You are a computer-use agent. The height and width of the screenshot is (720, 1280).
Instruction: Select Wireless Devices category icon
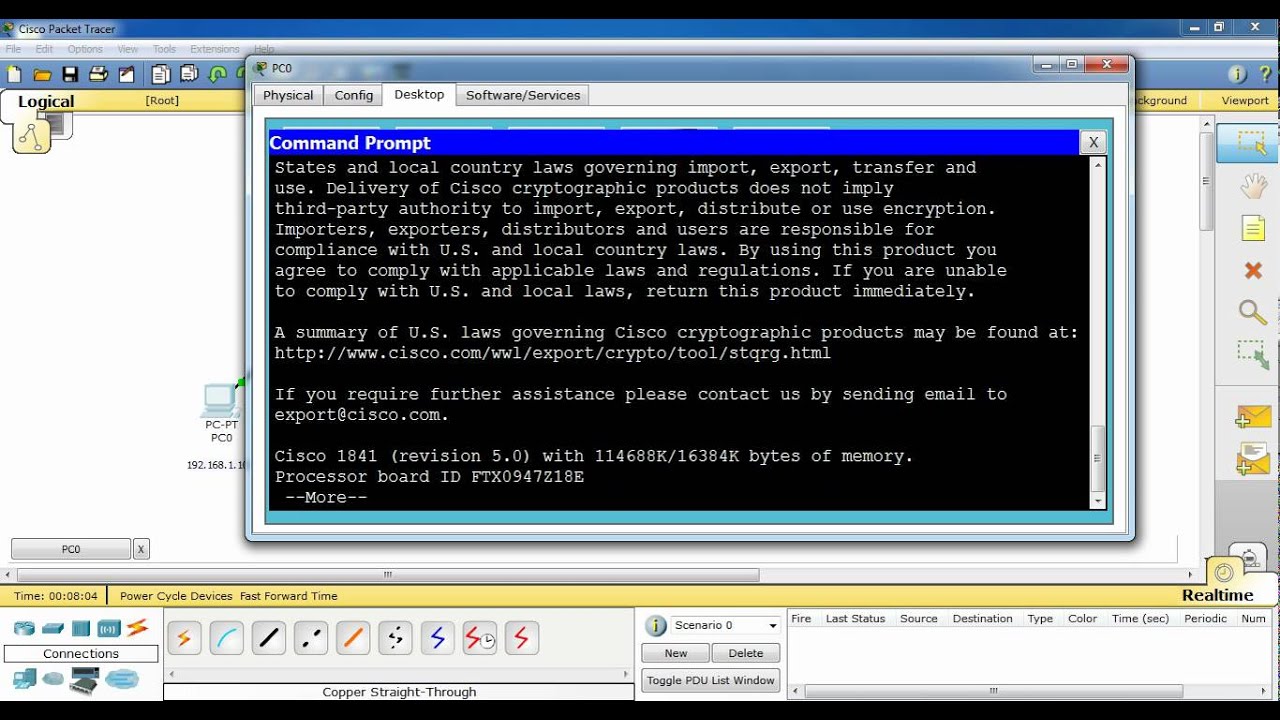(109, 628)
